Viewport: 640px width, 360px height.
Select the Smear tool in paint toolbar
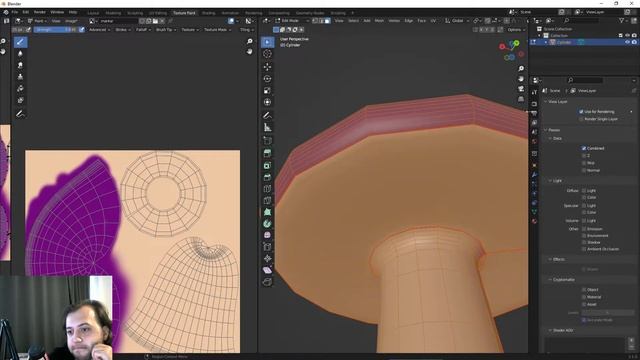[20, 65]
